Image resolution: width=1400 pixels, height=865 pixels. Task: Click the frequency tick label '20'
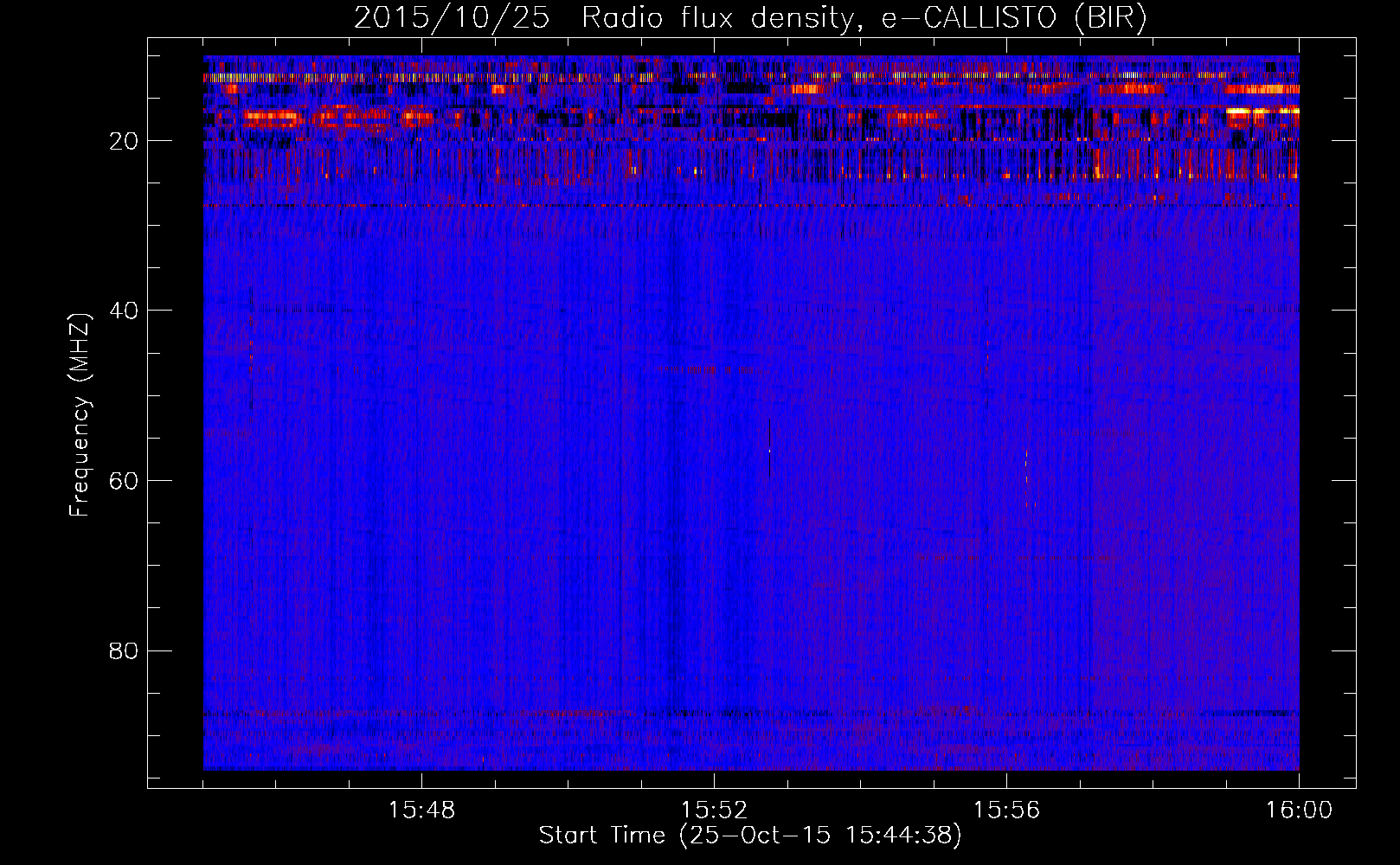click(x=125, y=141)
